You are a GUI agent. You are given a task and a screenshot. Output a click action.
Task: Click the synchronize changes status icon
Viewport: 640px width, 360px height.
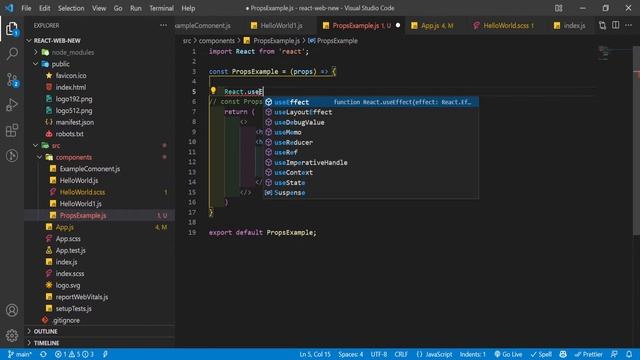43,354
